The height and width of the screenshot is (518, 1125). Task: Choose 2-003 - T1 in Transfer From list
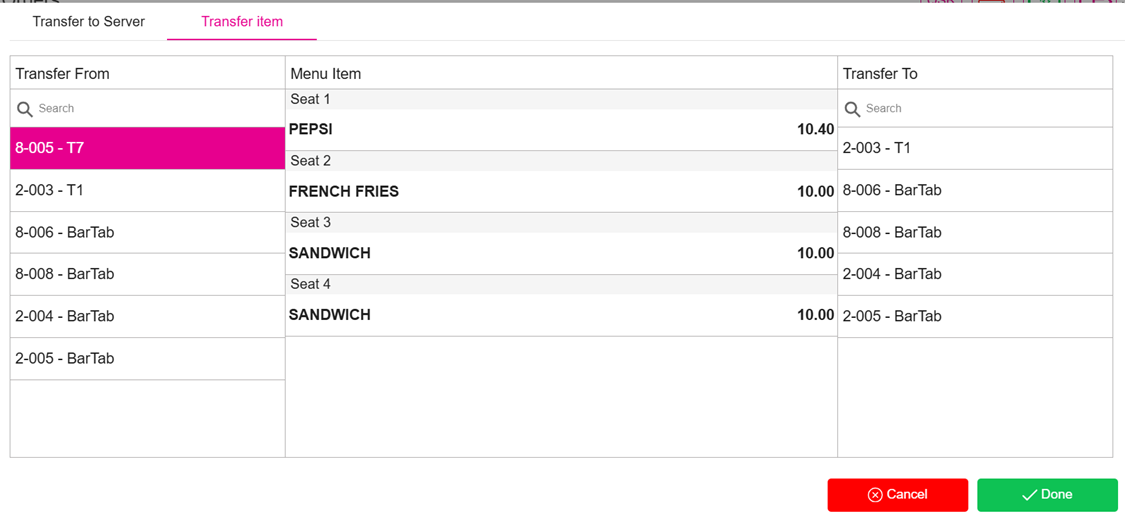147,190
